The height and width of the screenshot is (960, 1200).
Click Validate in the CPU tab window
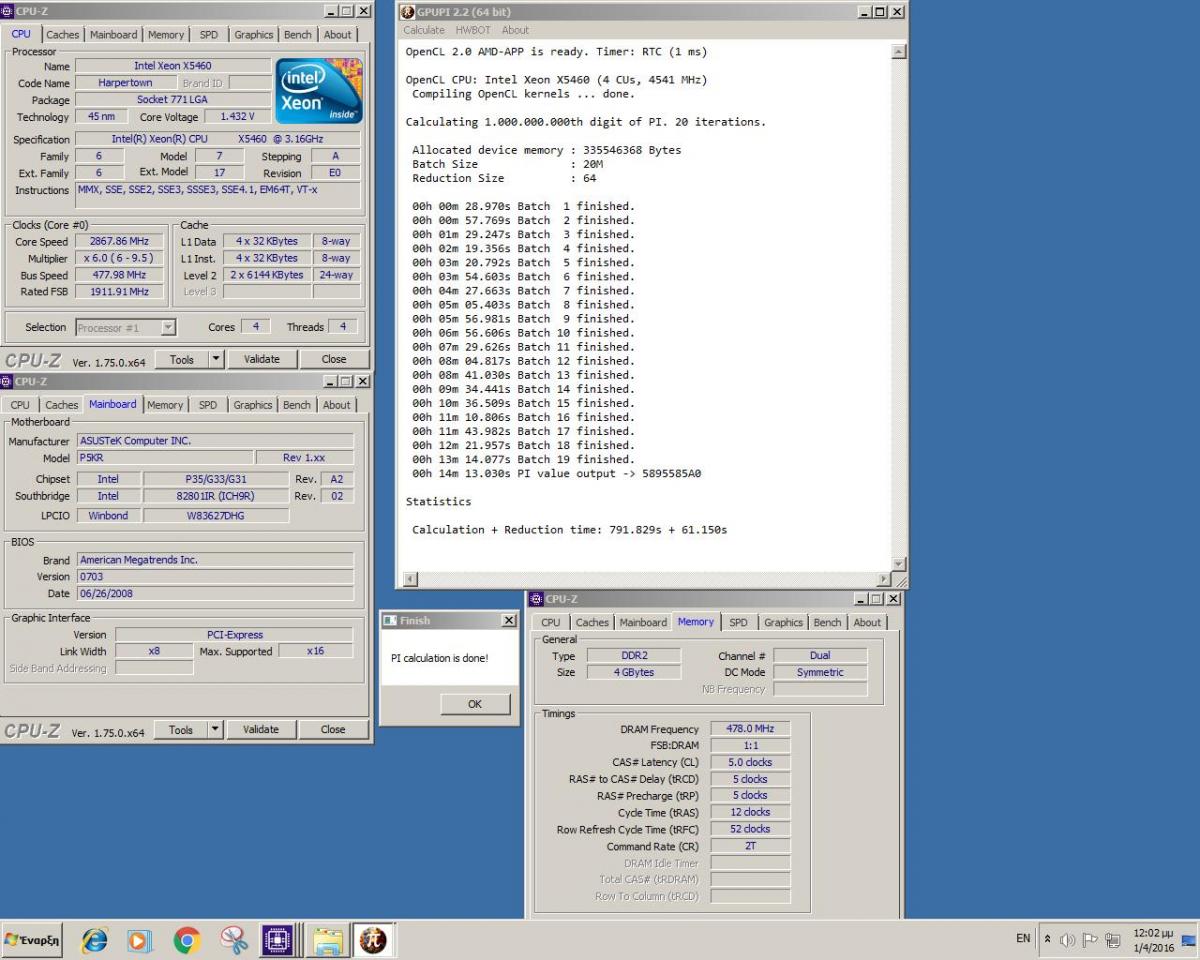(x=262, y=359)
